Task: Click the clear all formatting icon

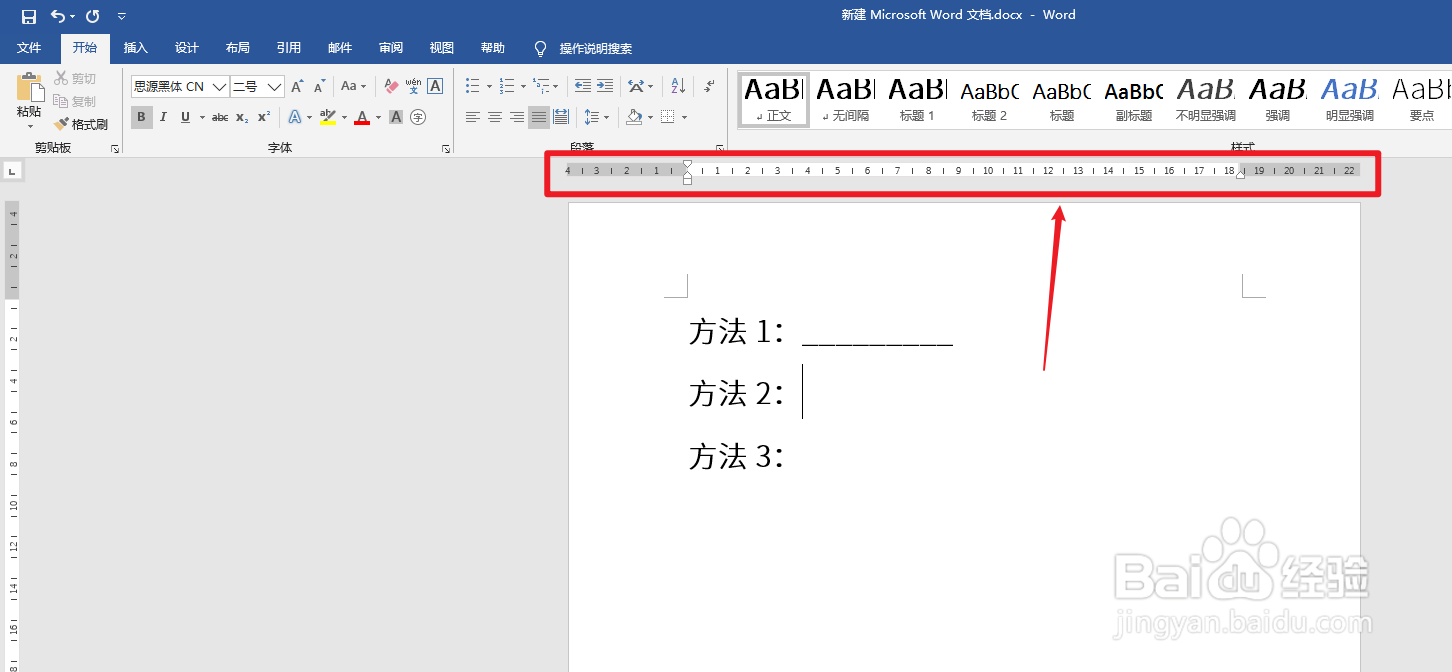Action: tap(390, 86)
